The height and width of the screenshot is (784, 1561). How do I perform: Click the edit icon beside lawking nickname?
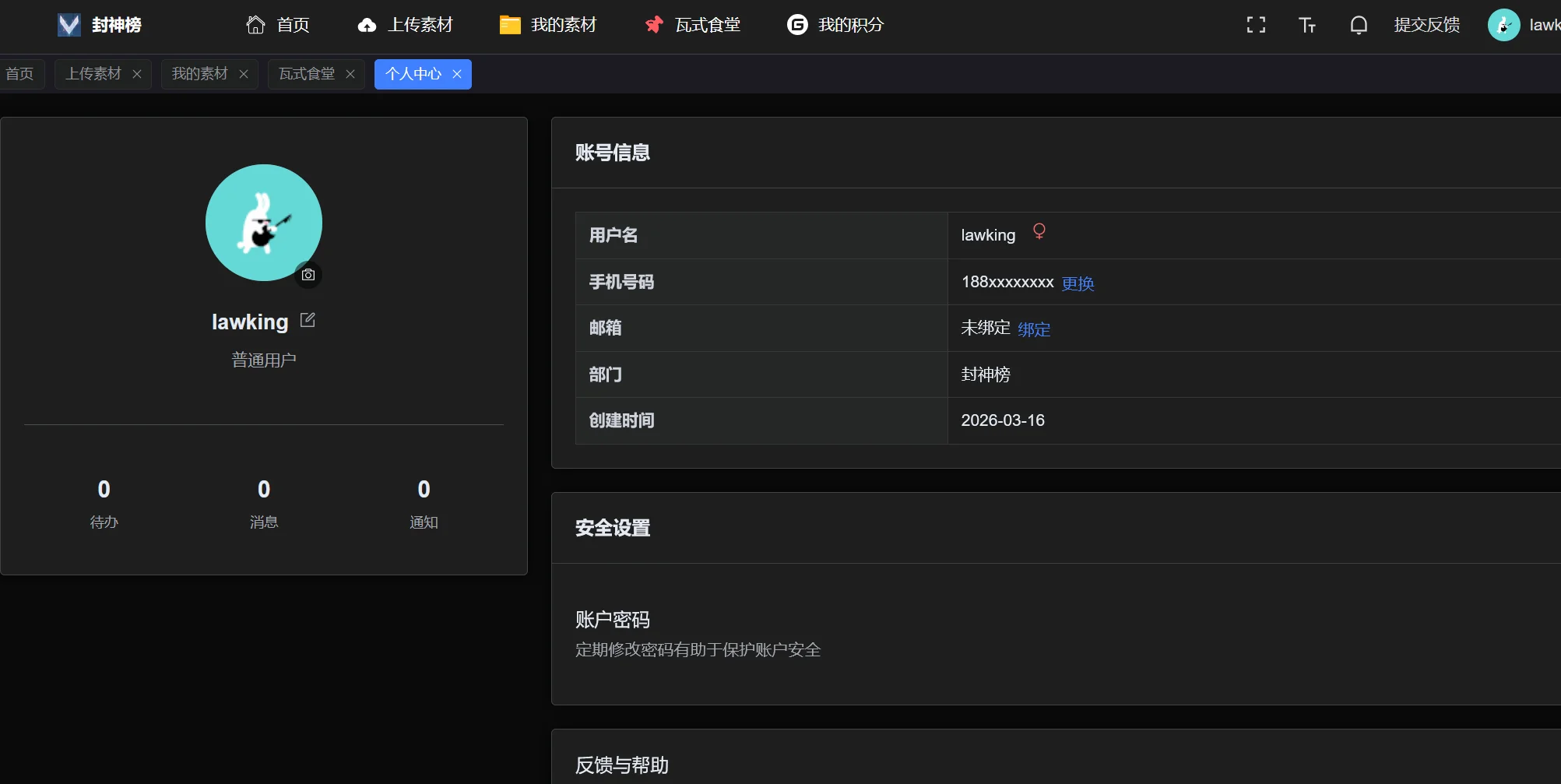coord(308,320)
